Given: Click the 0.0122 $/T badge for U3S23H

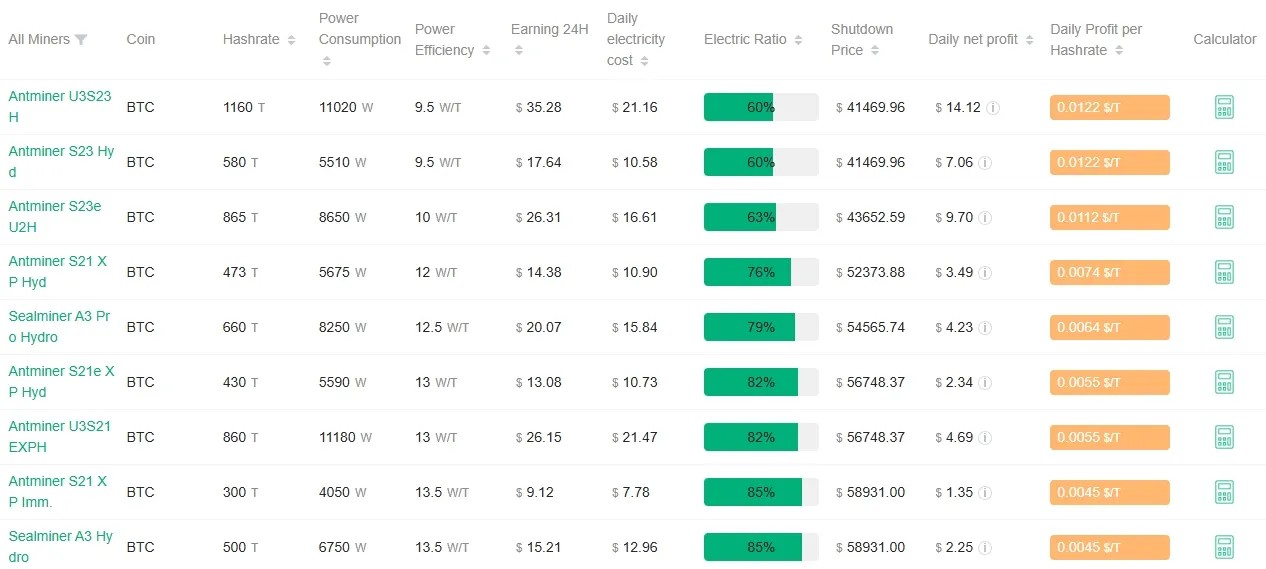Looking at the screenshot, I should 1109,107.
